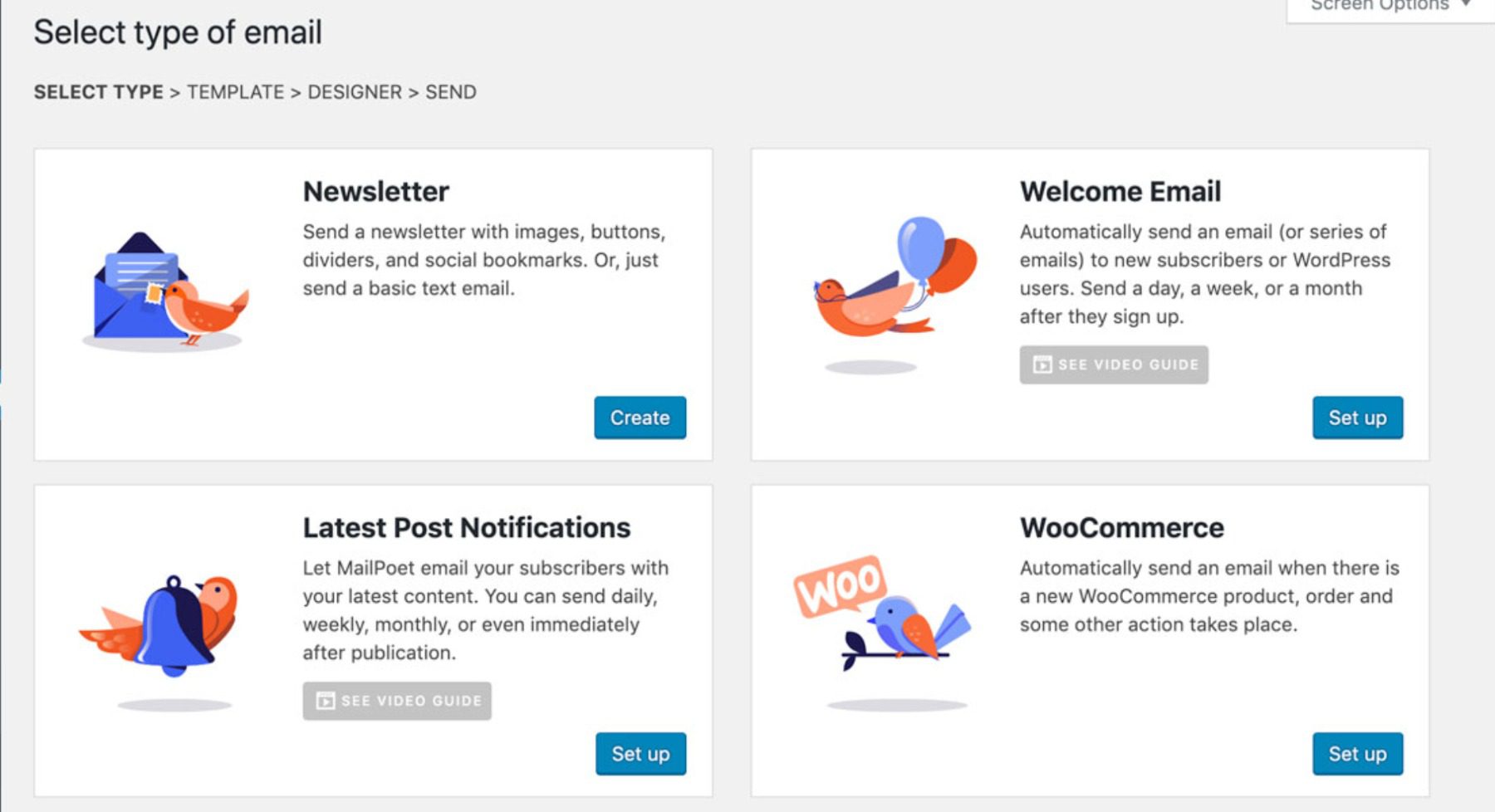Click the Woo speech bubble icon
1495x812 pixels.
pos(839,581)
